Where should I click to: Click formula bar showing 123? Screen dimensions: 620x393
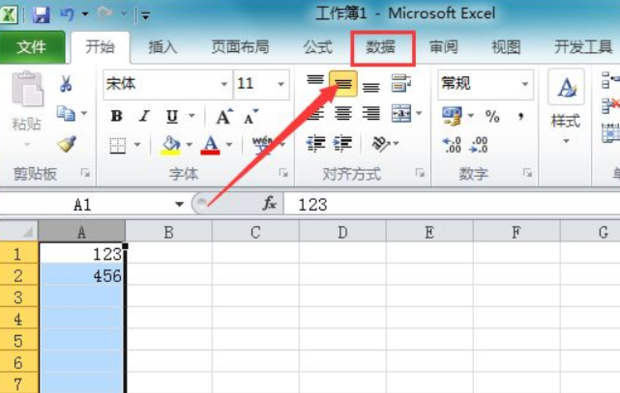452,205
